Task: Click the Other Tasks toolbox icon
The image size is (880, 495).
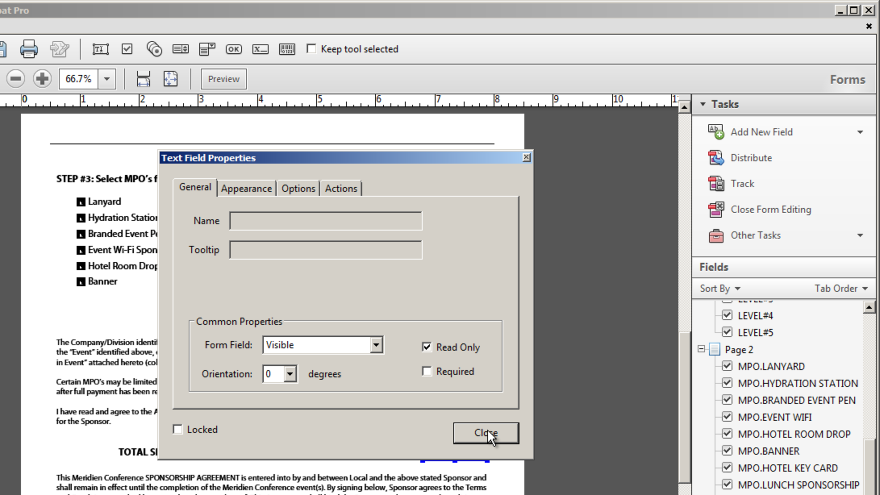Action: click(x=716, y=235)
